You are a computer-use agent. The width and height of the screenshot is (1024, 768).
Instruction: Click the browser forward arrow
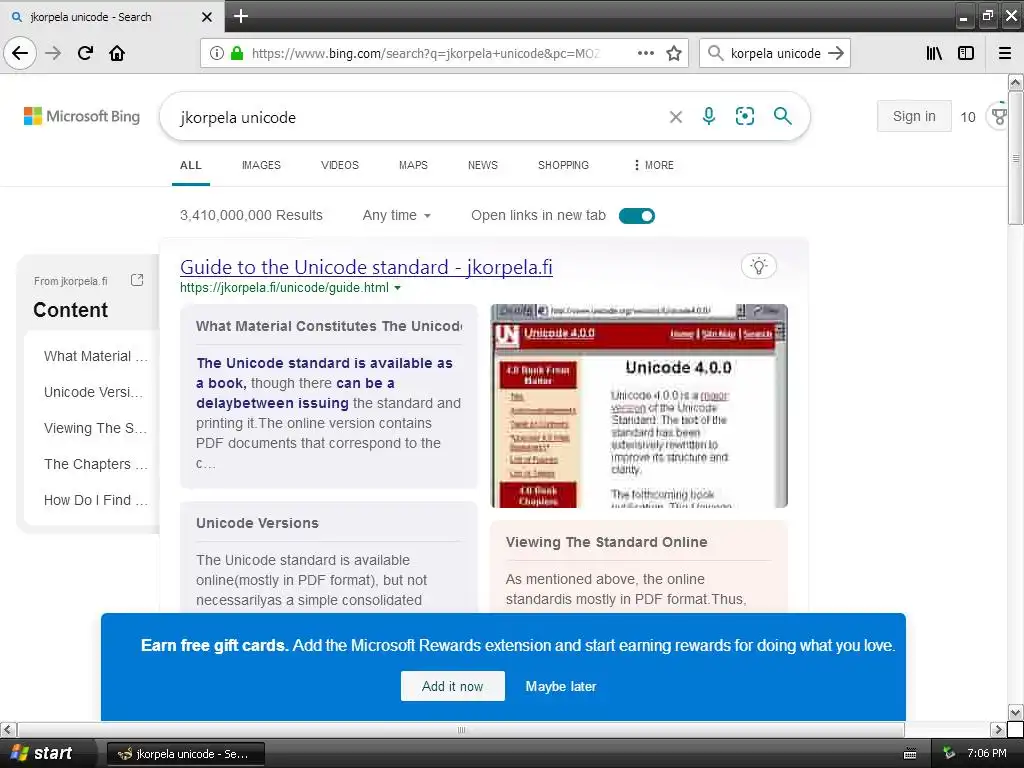coord(54,53)
